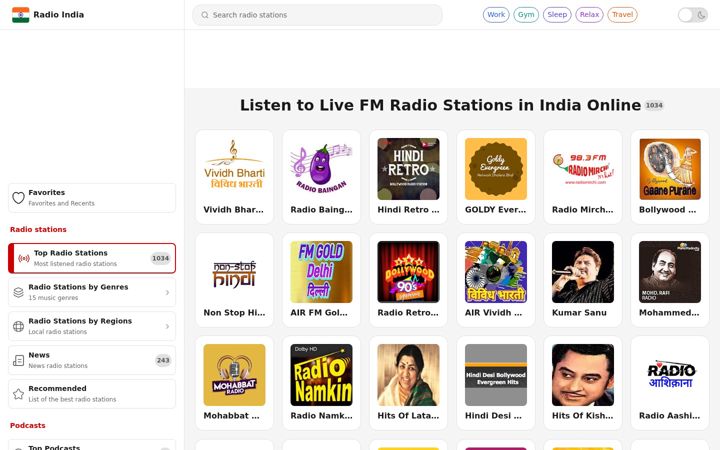Screen dimensions: 720x450
Task: Click the Radio India flag logo
Action: [21, 15]
